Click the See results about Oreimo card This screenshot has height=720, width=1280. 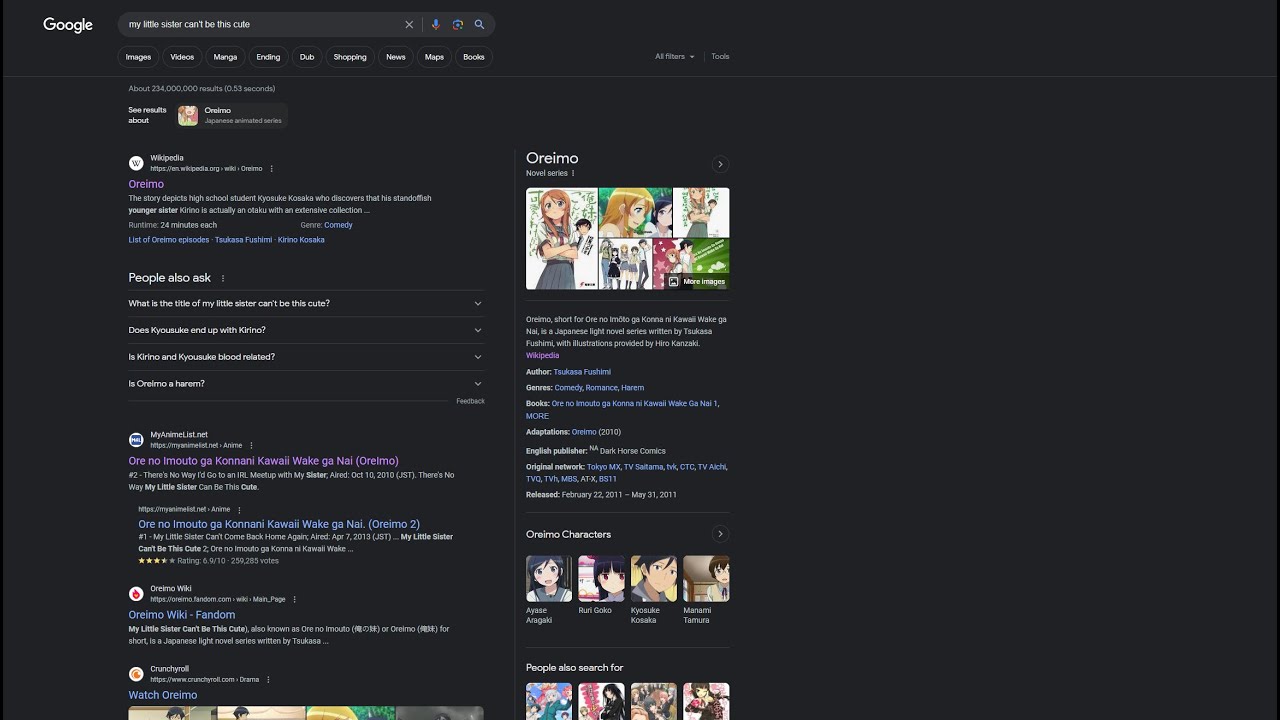point(231,116)
